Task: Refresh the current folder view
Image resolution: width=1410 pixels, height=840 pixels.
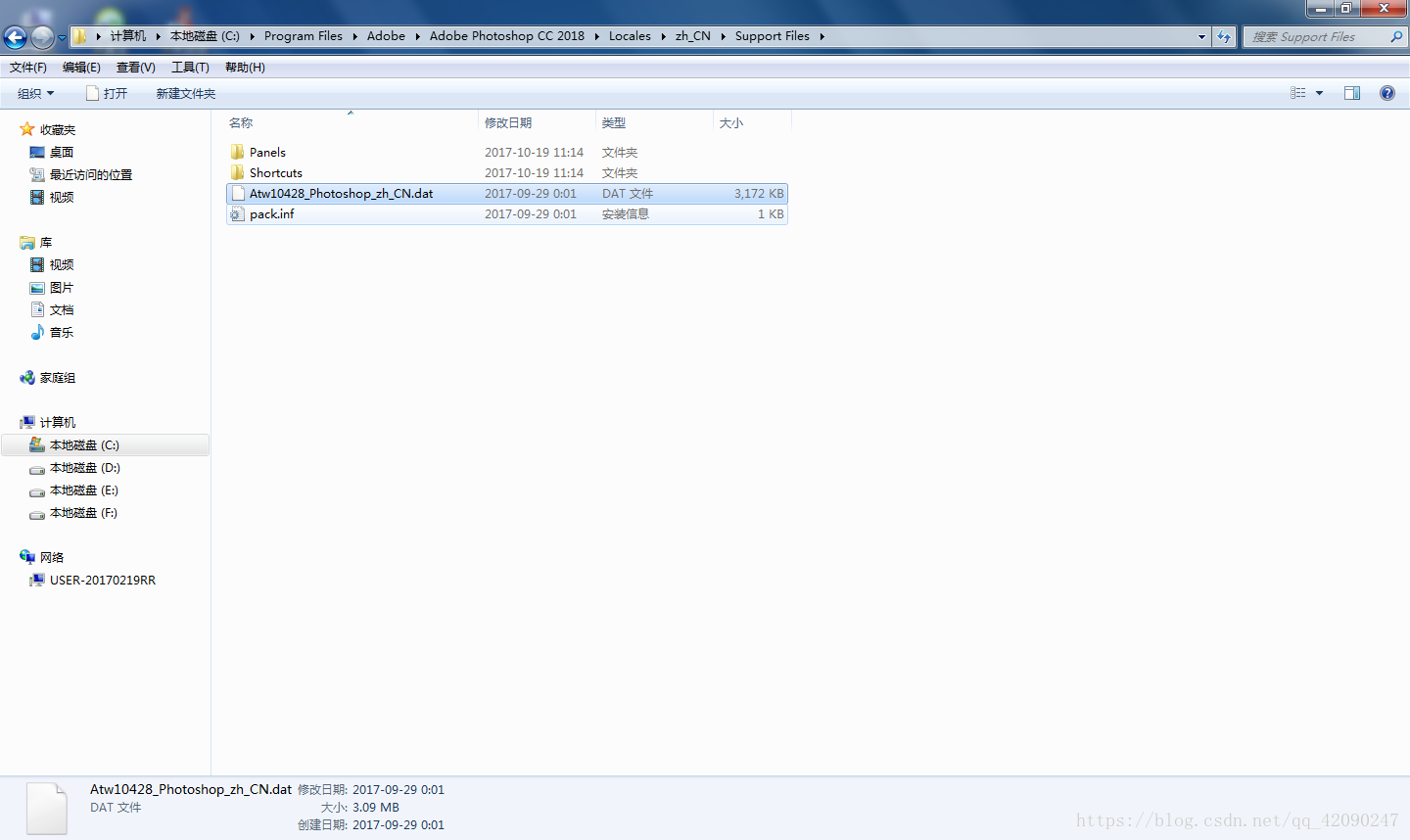Action: [x=1224, y=36]
